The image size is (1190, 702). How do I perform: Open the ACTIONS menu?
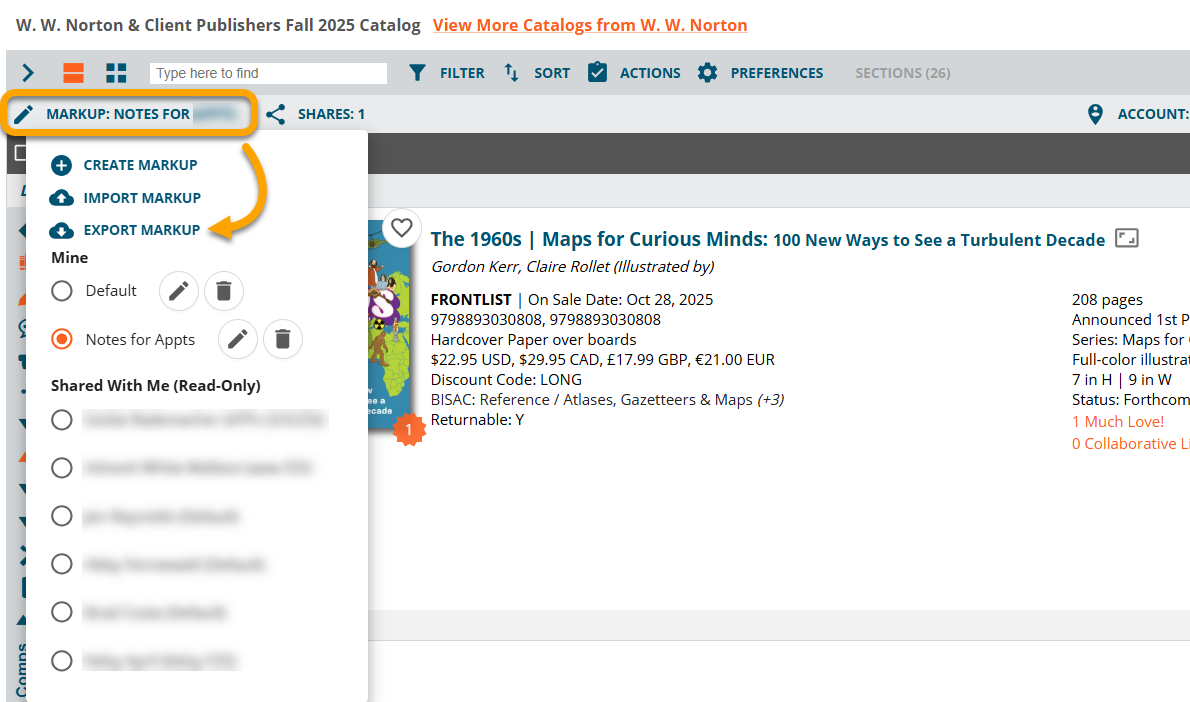coord(650,73)
